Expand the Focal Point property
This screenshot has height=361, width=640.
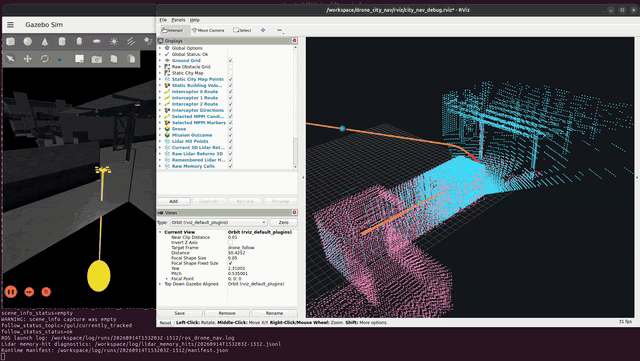(x=167, y=279)
